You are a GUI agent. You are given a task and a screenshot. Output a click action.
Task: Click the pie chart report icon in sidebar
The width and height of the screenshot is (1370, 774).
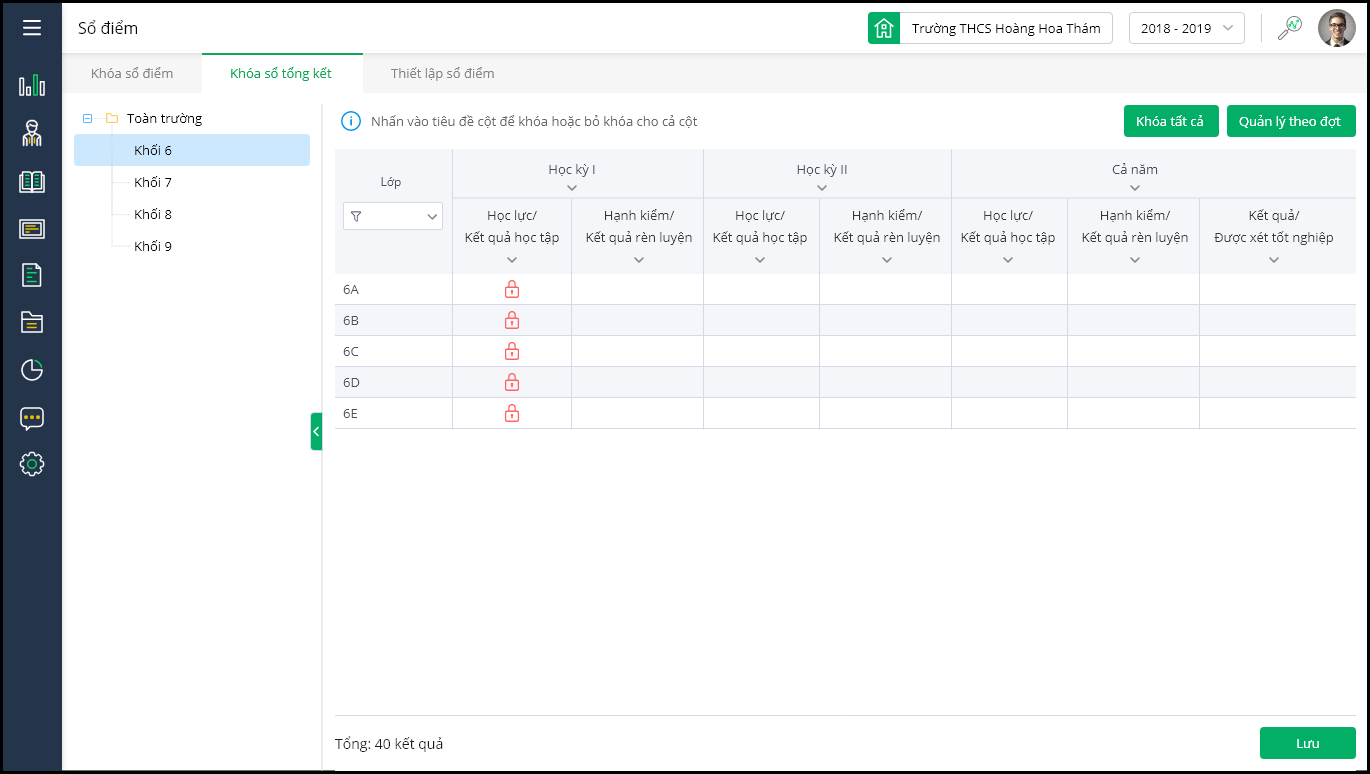pyautogui.click(x=32, y=370)
